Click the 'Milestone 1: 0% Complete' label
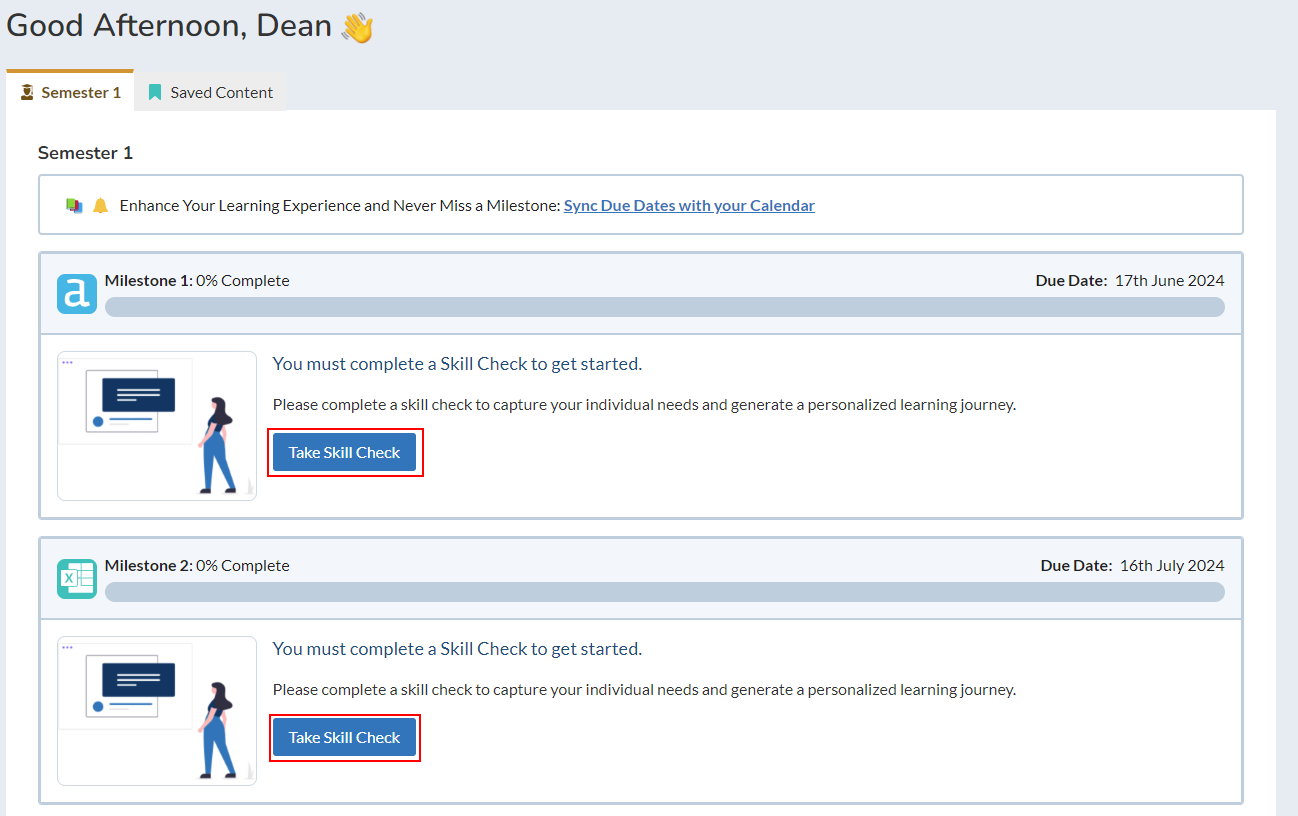 click(x=197, y=281)
